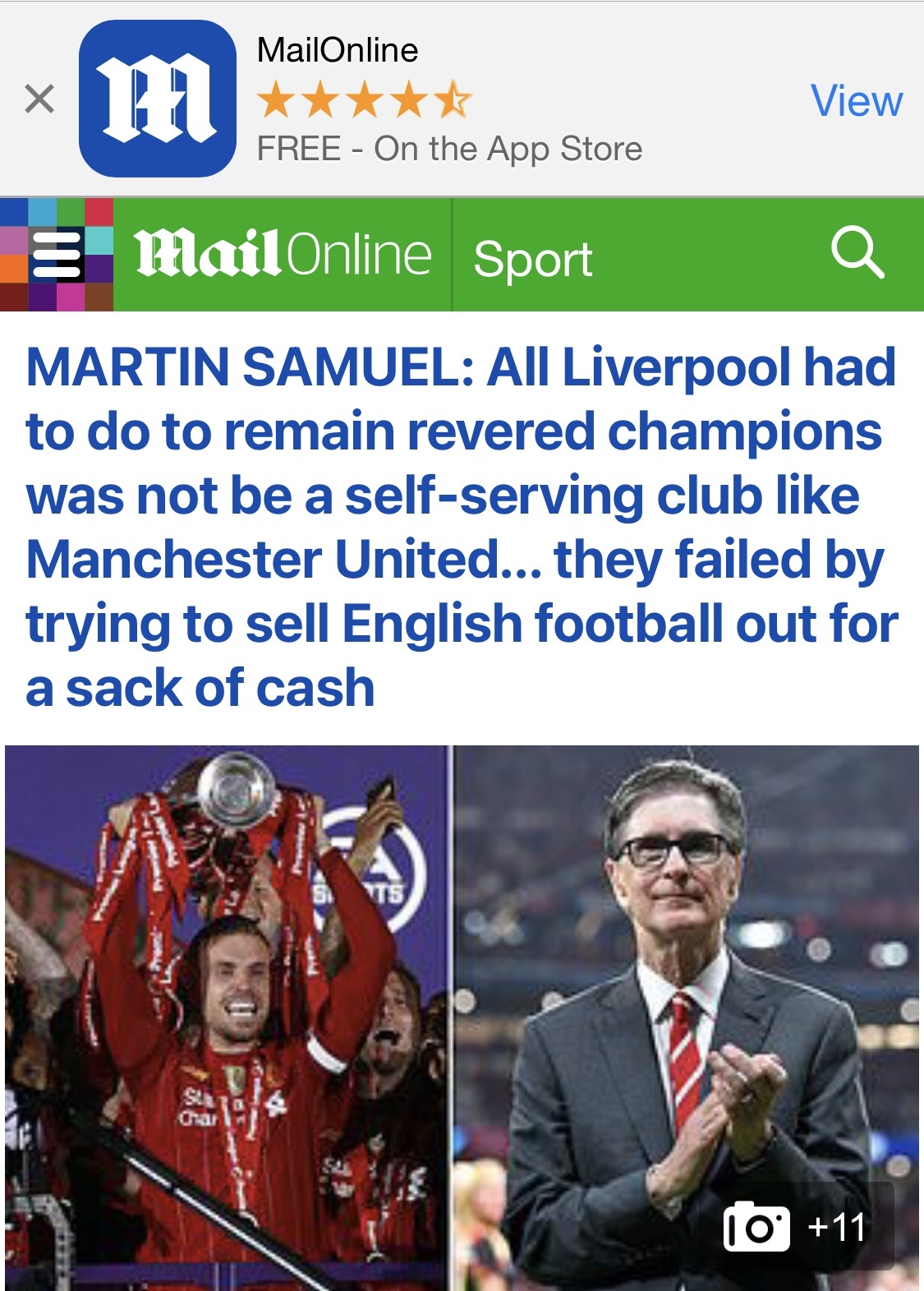
Task: Select the Sport section label
Action: coord(533,259)
